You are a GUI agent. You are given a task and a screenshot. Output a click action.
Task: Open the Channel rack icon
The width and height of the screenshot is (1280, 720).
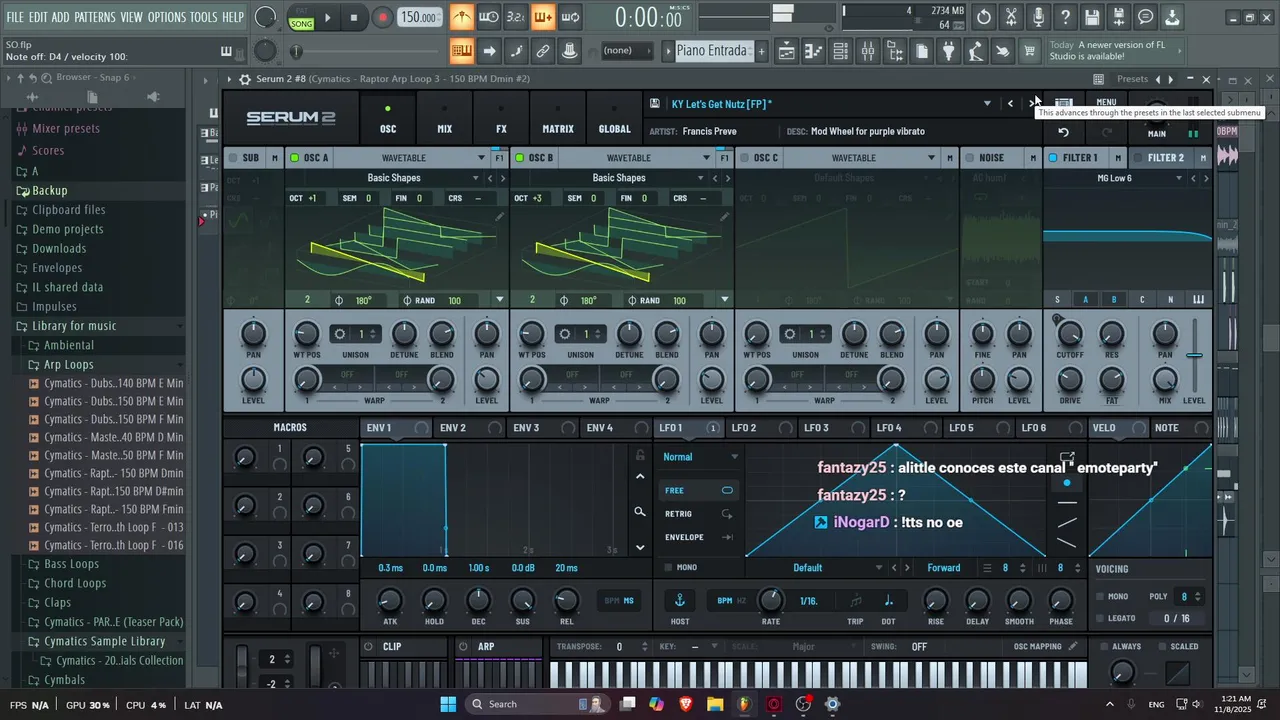[x=841, y=51]
